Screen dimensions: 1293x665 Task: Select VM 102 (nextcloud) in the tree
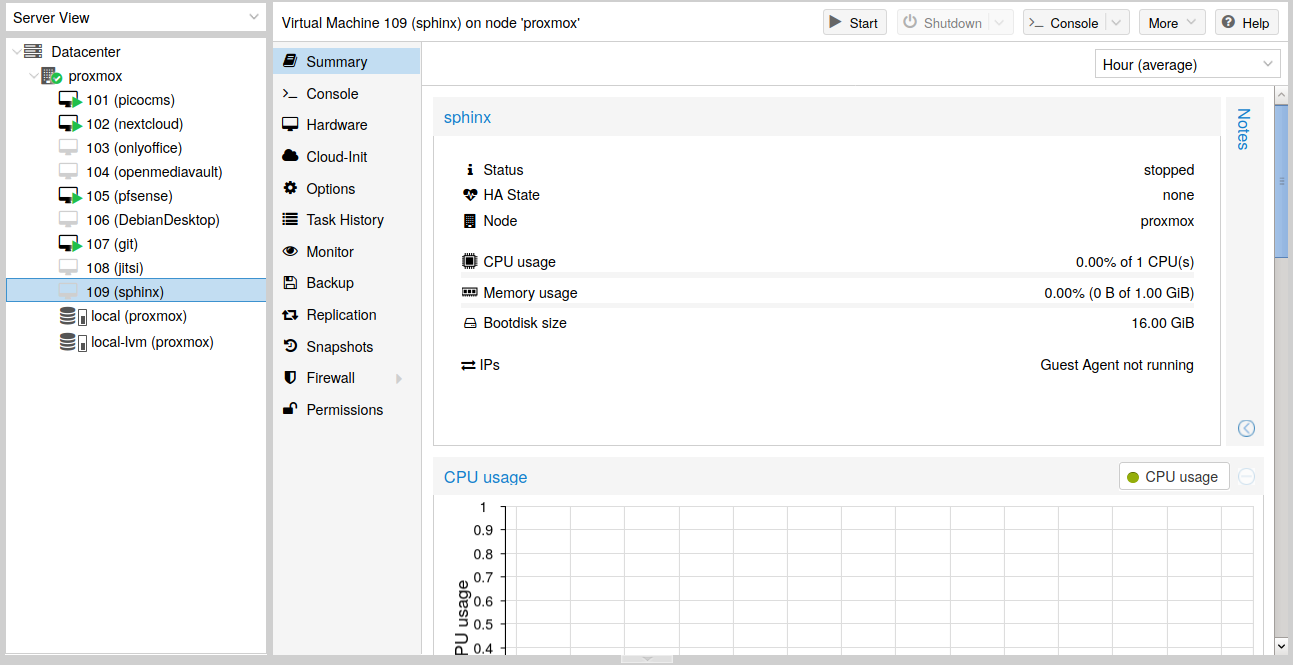click(134, 124)
